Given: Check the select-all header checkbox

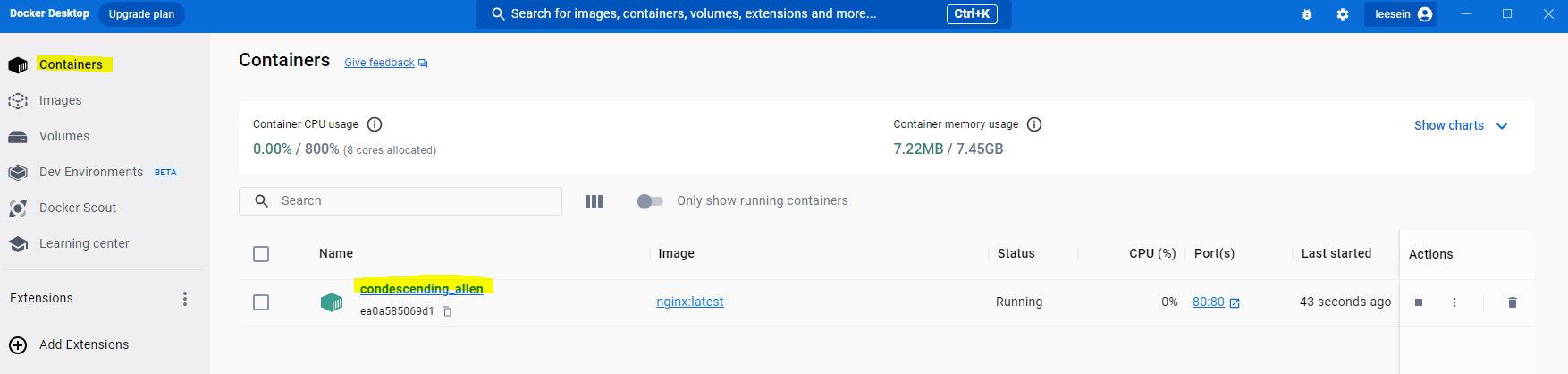Looking at the screenshot, I should click(261, 254).
